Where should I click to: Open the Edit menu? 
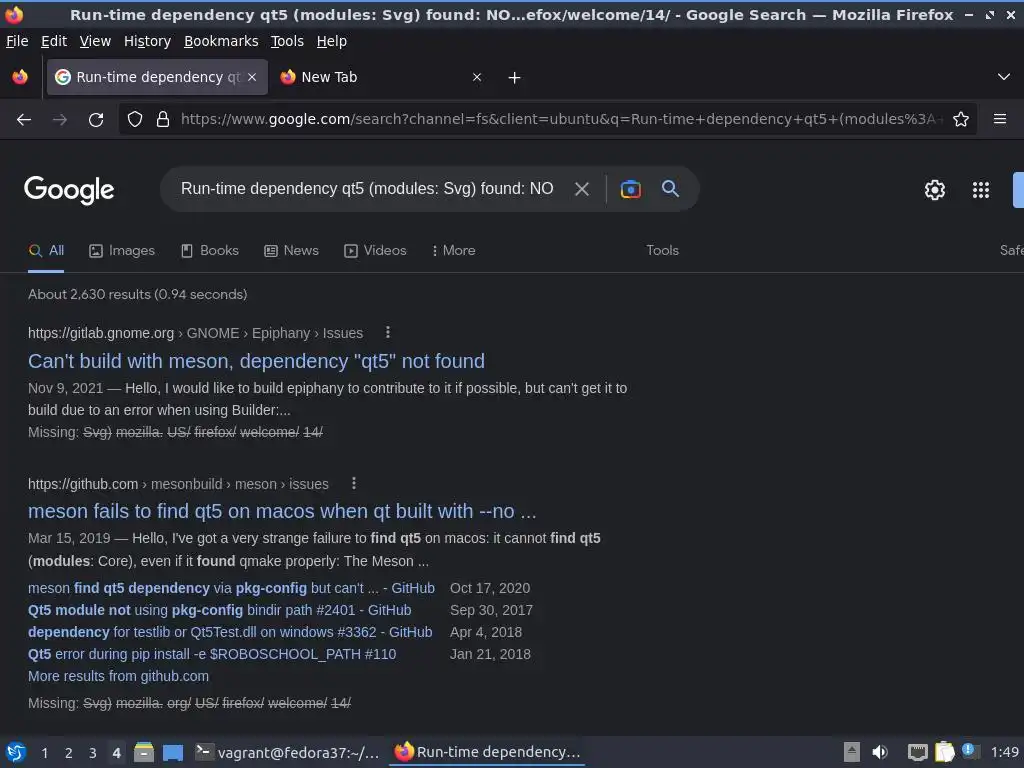(54, 41)
